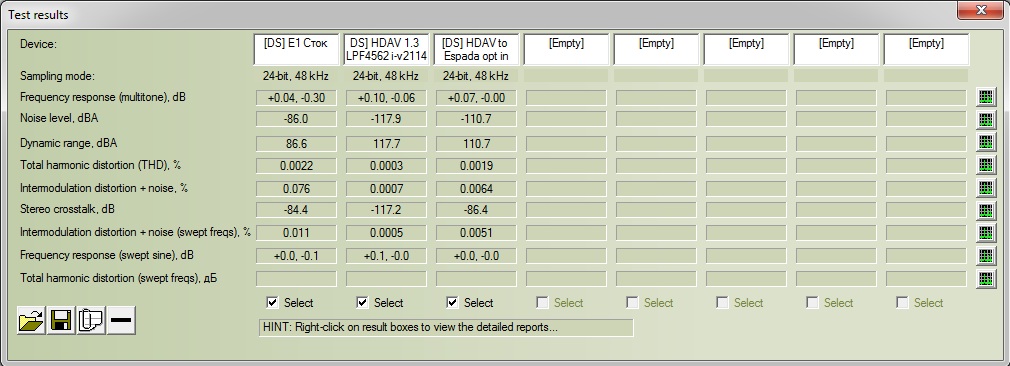Open graph for Frequency response (swept sine)
The width and height of the screenshot is (1010, 366).
click(x=986, y=256)
